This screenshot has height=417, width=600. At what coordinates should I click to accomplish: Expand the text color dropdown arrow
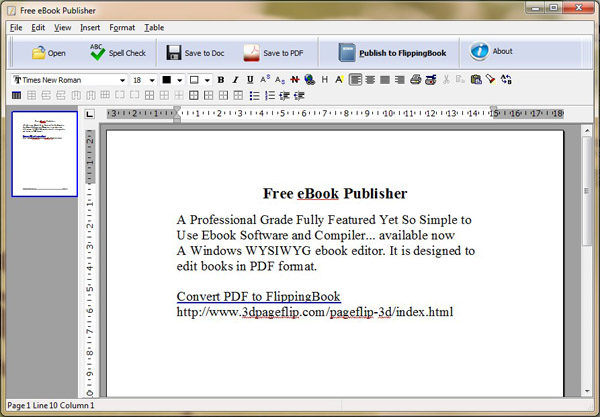pos(179,80)
